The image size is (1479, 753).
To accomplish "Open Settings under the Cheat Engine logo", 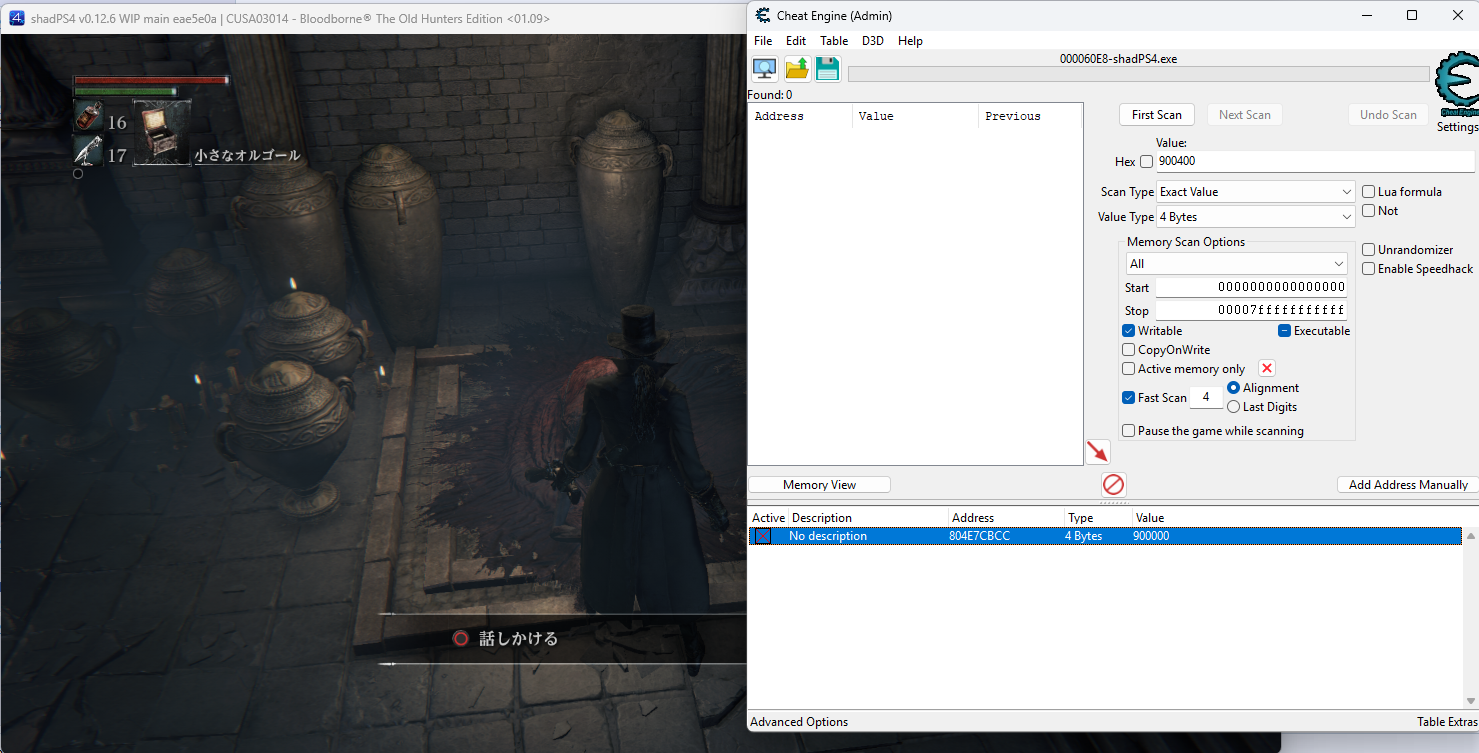I will click(x=1457, y=127).
